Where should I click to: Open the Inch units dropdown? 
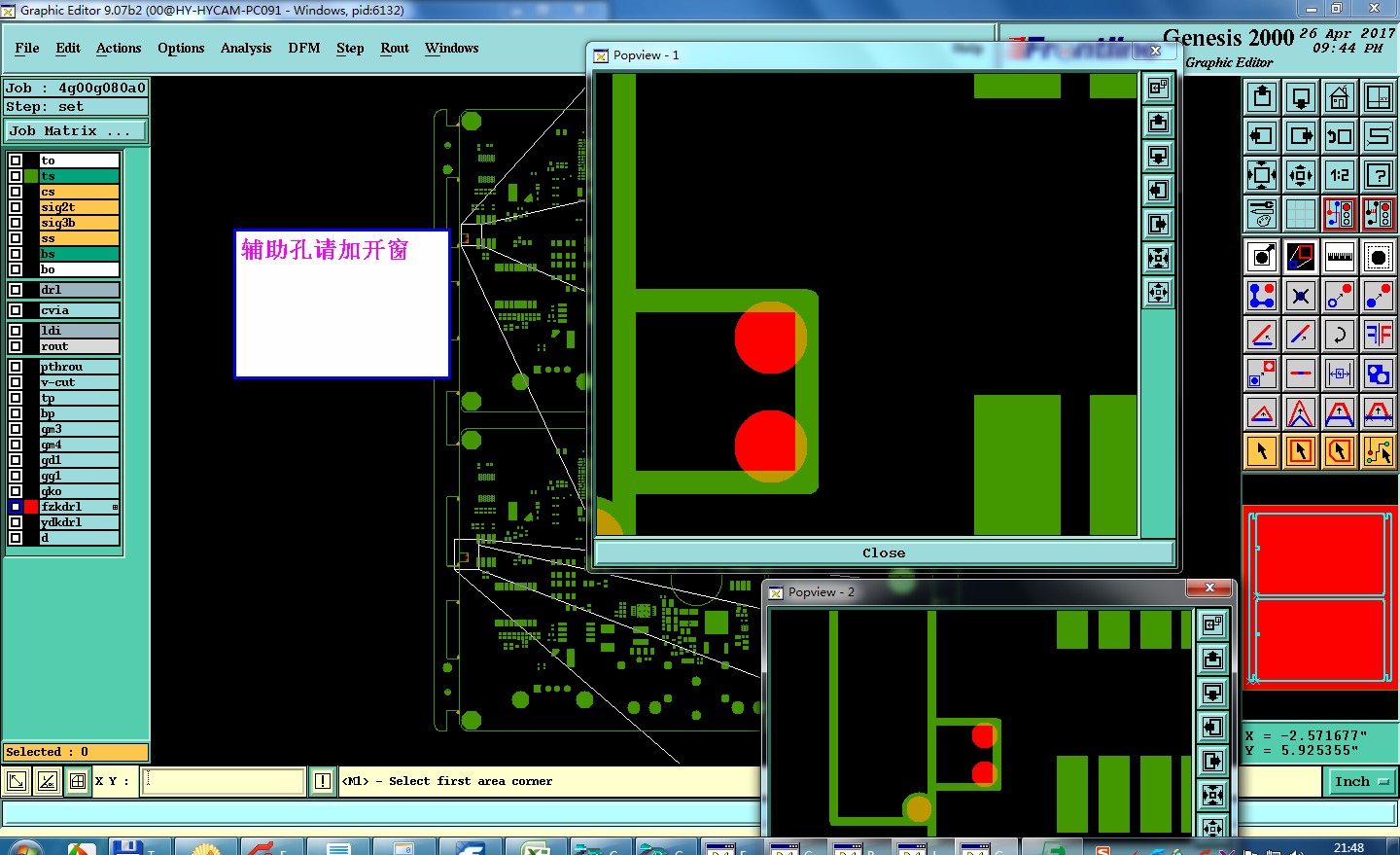point(1360,781)
